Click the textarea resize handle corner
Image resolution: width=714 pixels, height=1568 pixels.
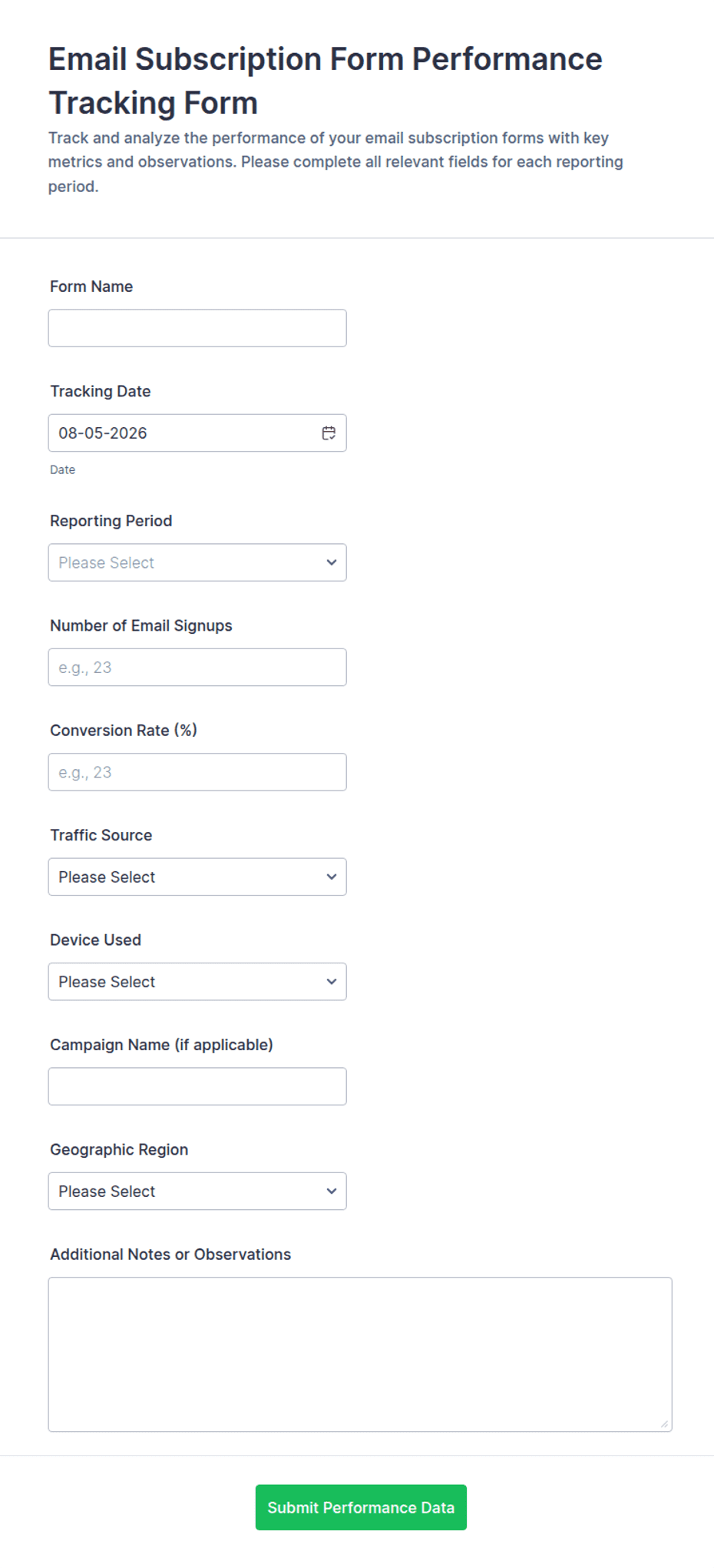coord(665,1424)
